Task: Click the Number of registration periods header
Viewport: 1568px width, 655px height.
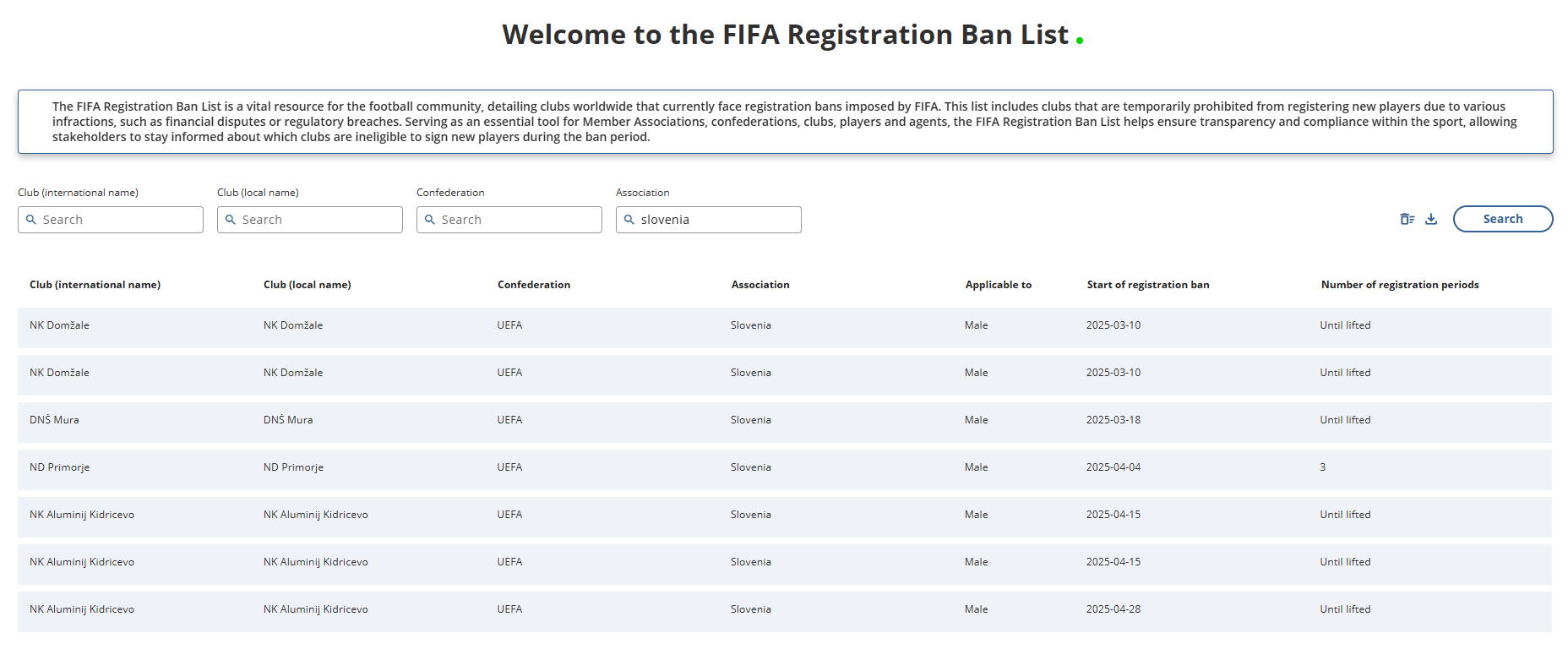Action: pos(1400,285)
